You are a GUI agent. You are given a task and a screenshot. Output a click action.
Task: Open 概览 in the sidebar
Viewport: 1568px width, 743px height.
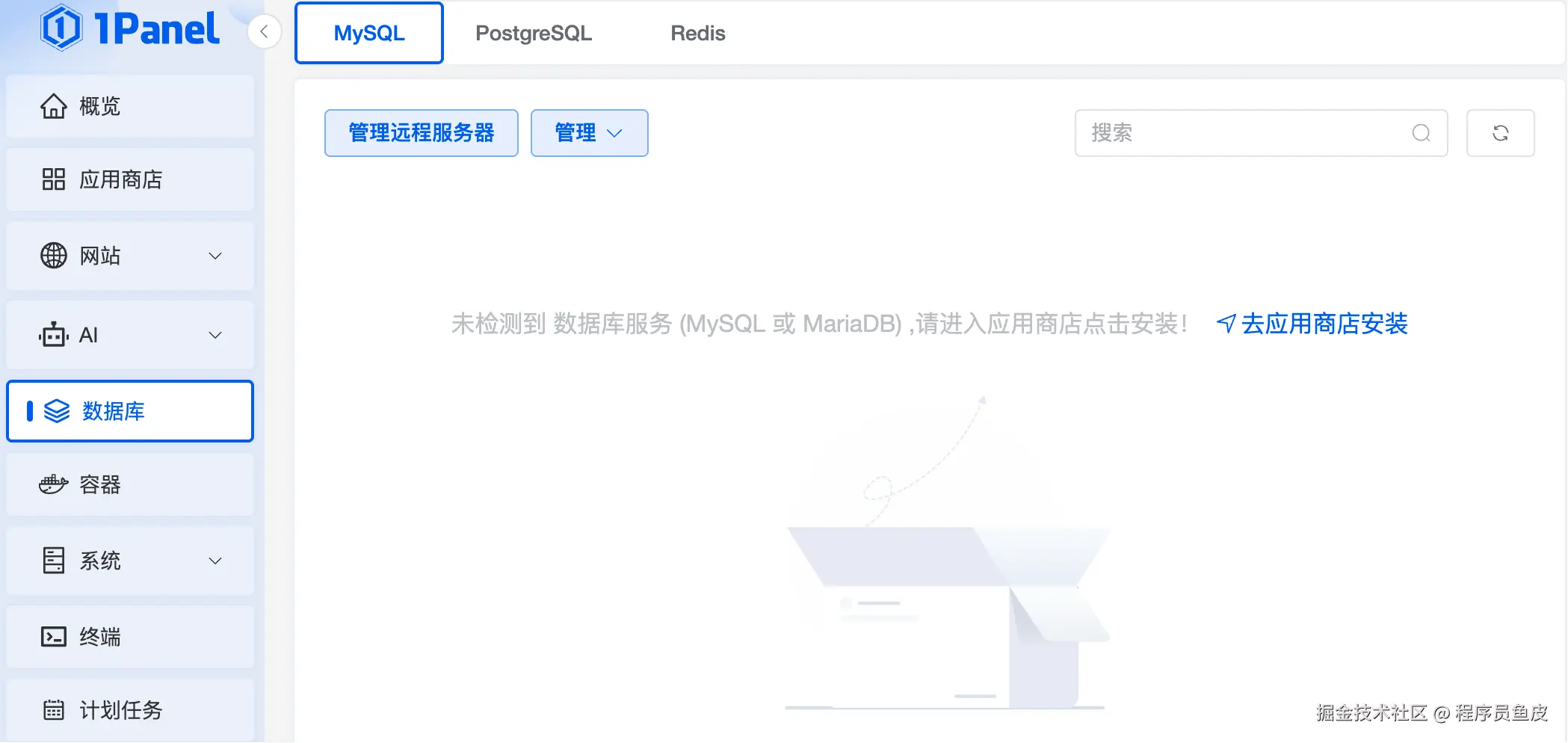130,106
